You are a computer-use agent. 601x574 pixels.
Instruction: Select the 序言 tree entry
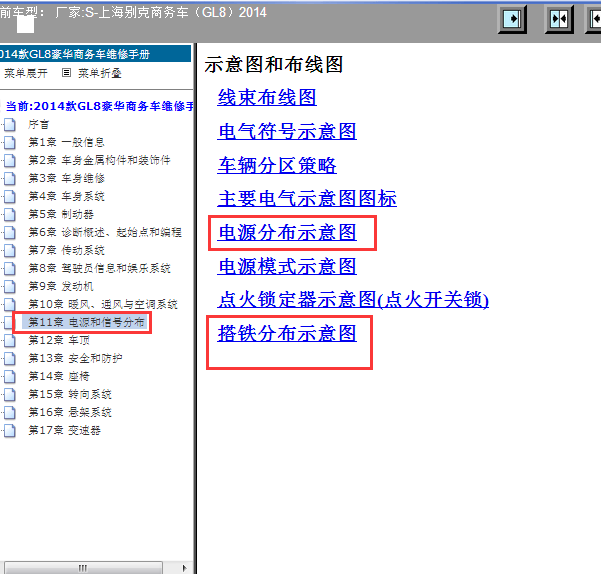(x=39, y=124)
